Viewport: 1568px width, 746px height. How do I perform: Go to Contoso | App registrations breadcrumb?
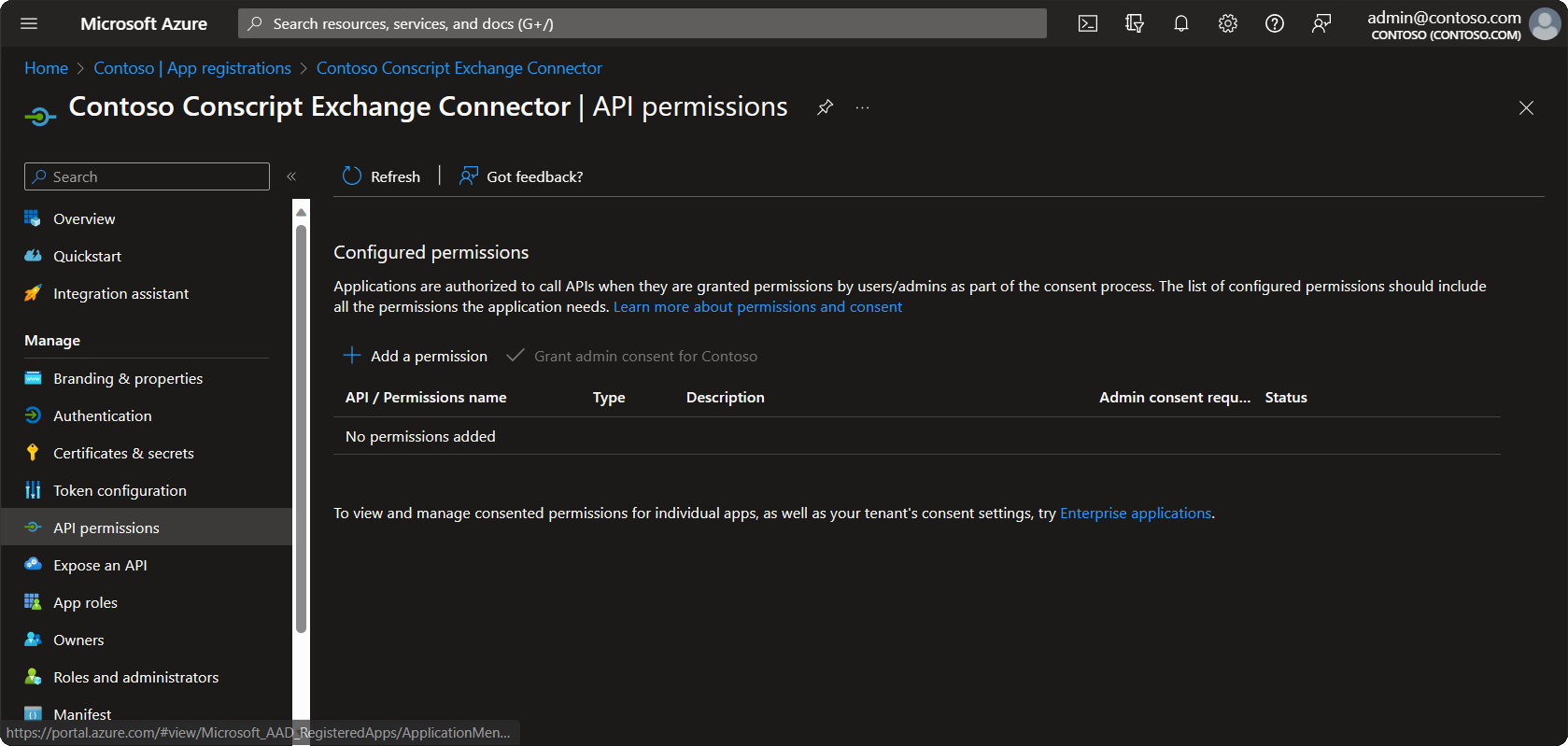tap(192, 68)
